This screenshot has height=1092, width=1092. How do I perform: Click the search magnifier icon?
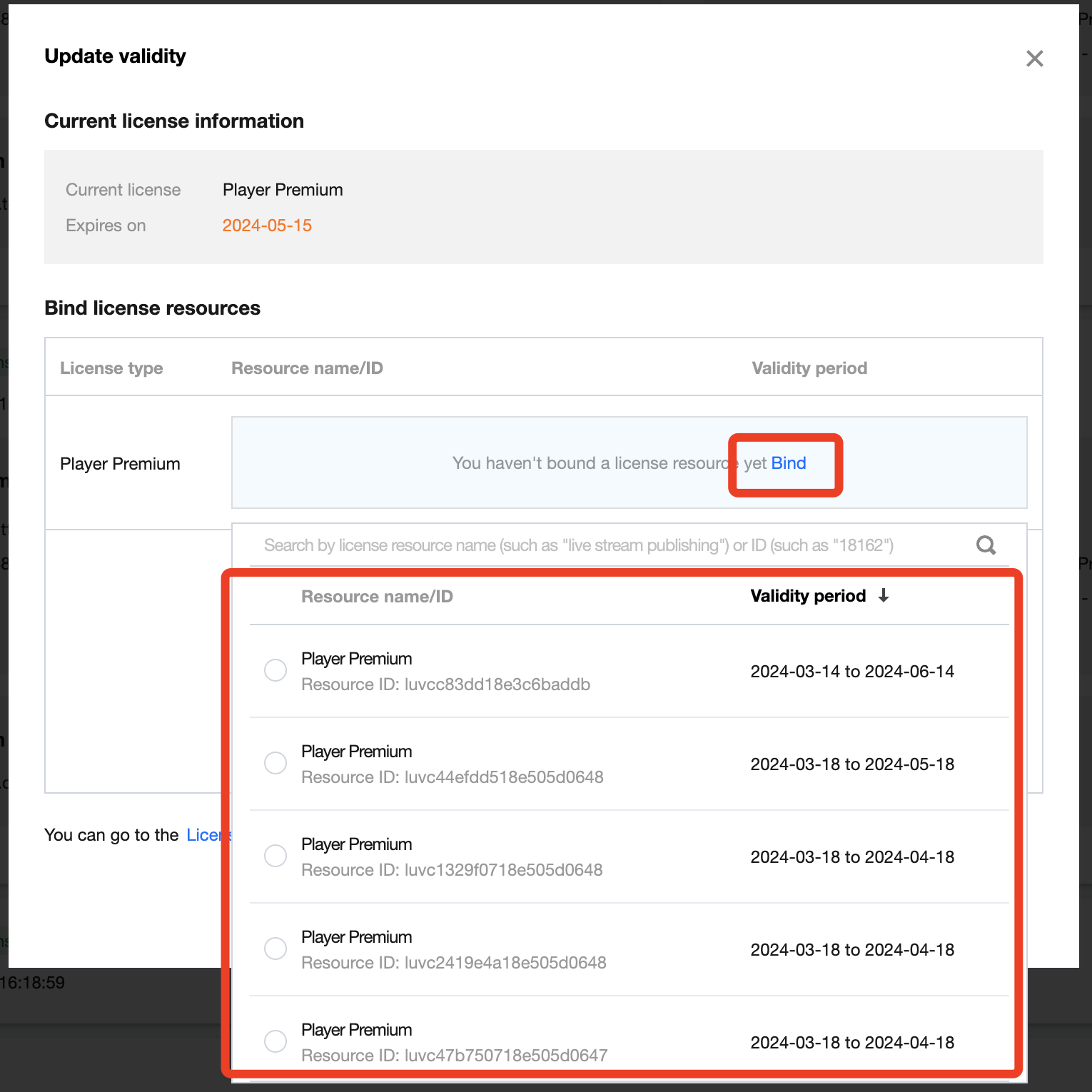pyautogui.click(x=986, y=545)
